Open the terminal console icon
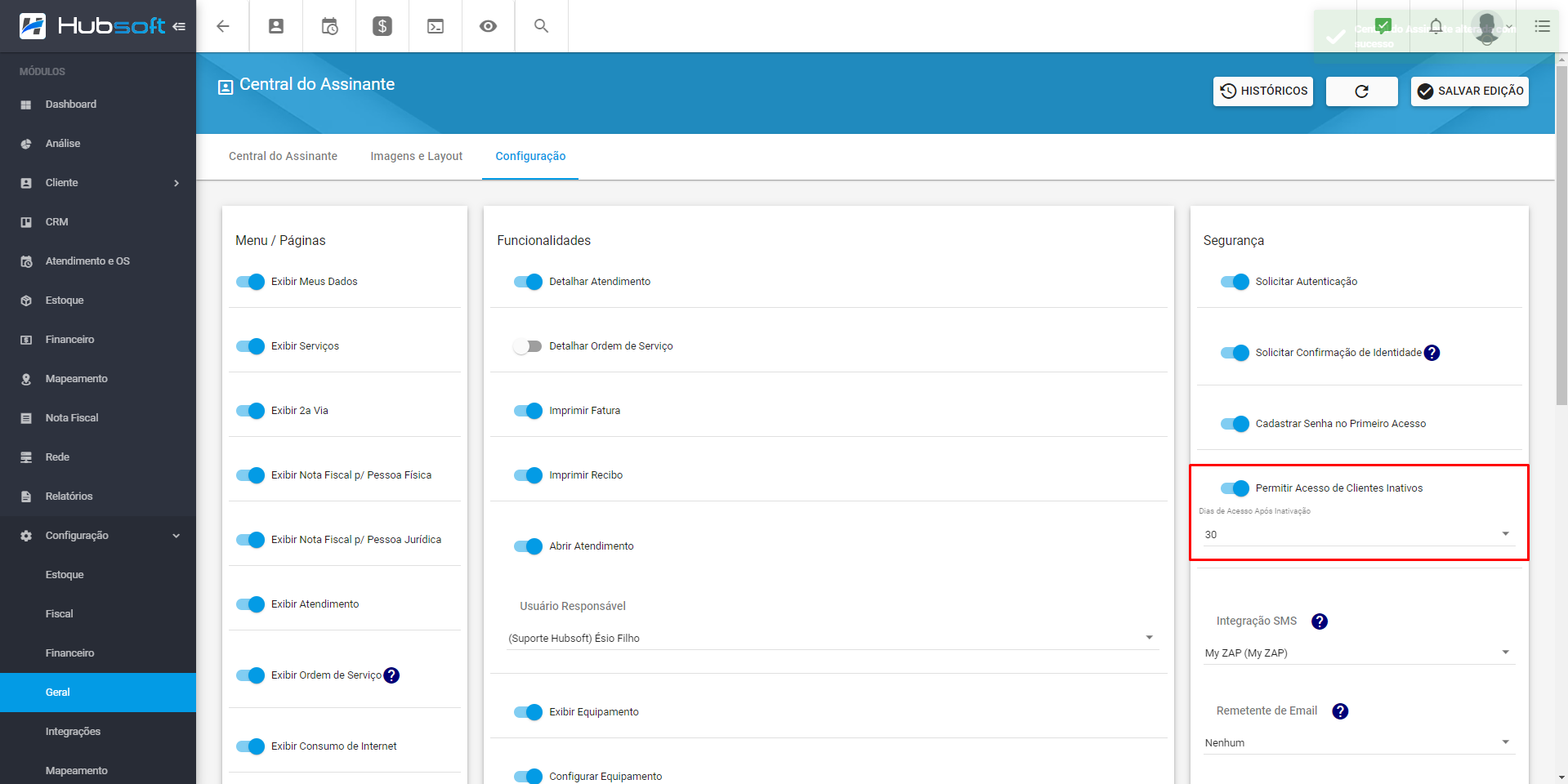 [x=436, y=26]
